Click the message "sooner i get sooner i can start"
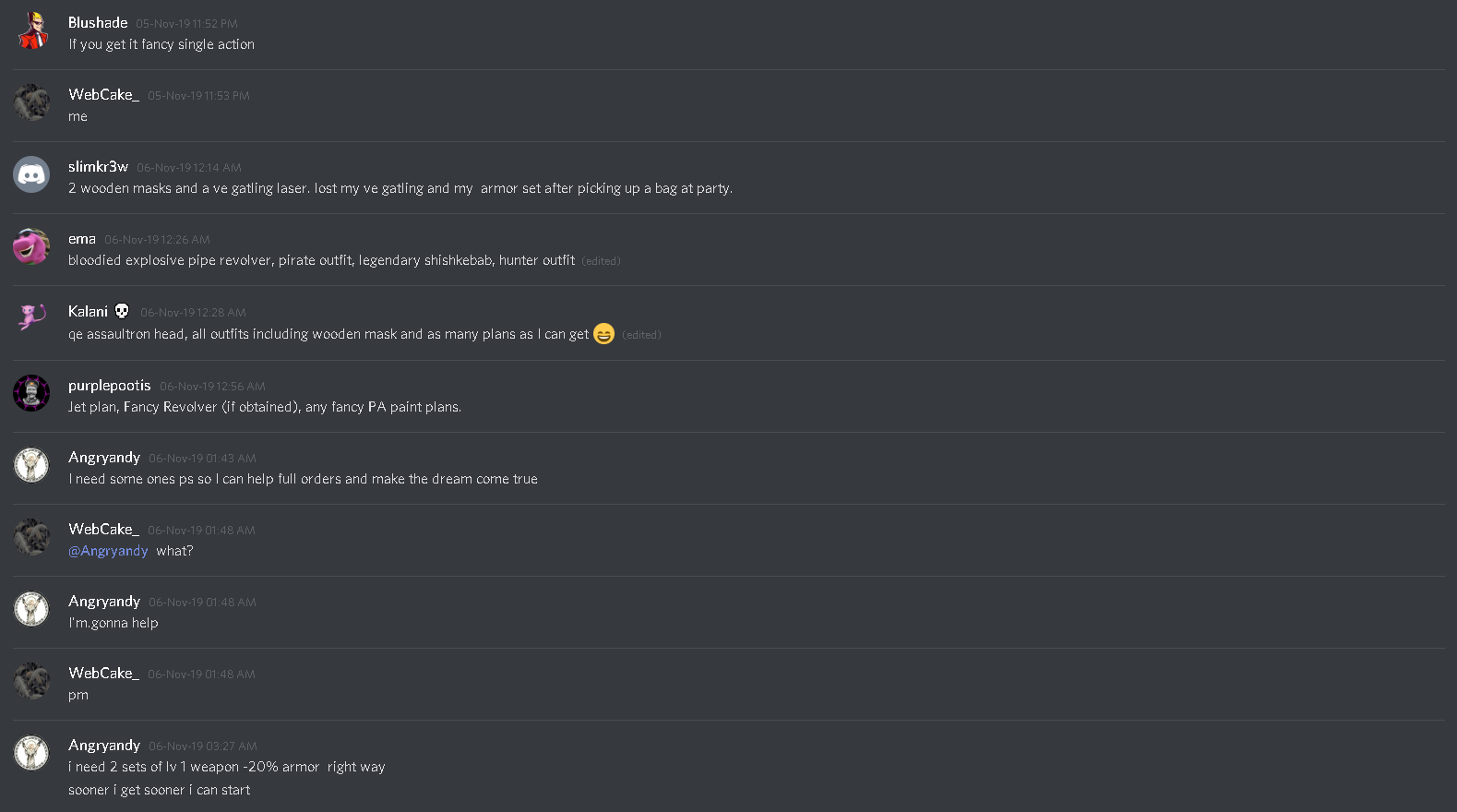Image resolution: width=1457 pixels, height=812 pixels. (x=159, y=790)
